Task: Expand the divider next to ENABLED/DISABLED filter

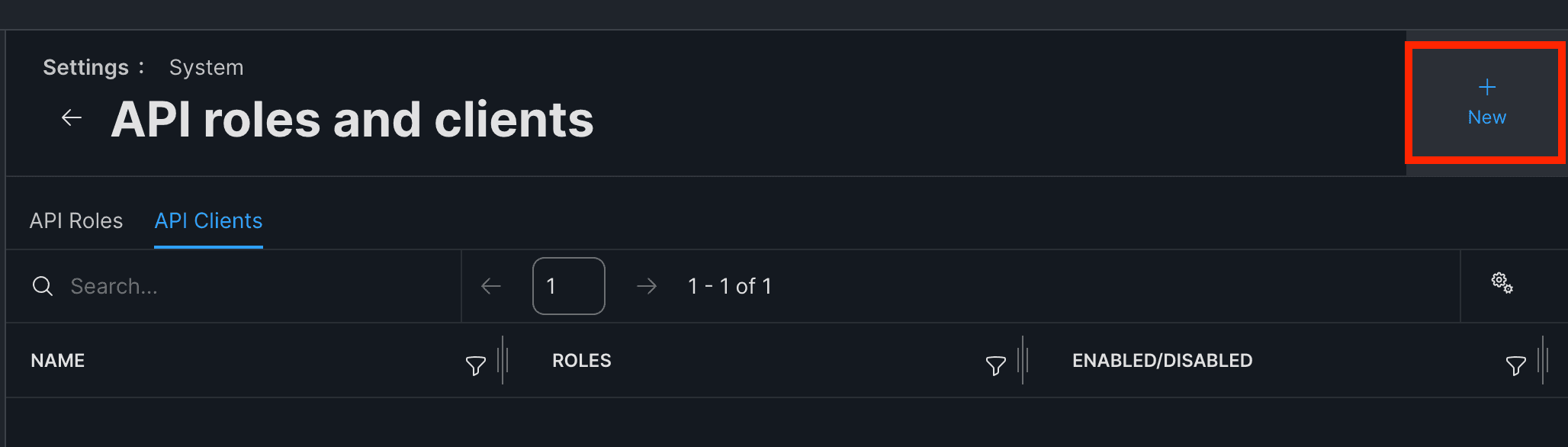Action: pyautogui.click(x=1544, y=360)
